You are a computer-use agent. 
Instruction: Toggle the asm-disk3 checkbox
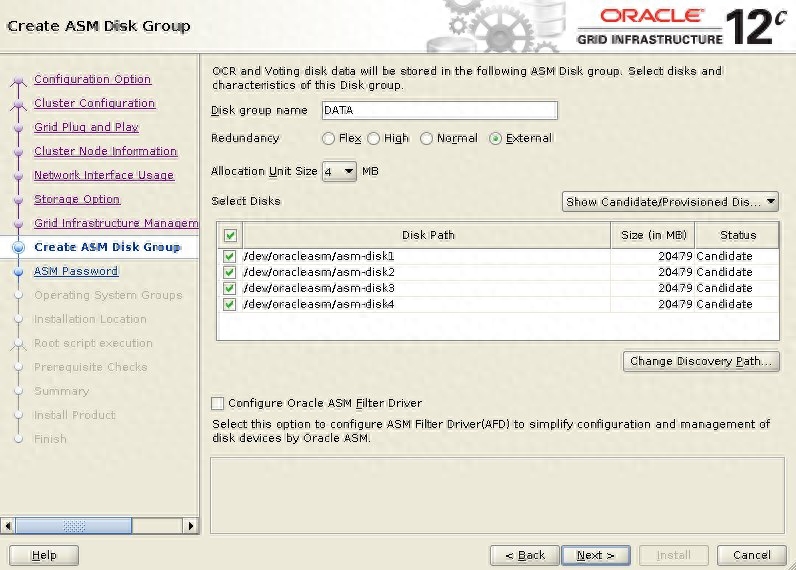click(x=230, y=288)
